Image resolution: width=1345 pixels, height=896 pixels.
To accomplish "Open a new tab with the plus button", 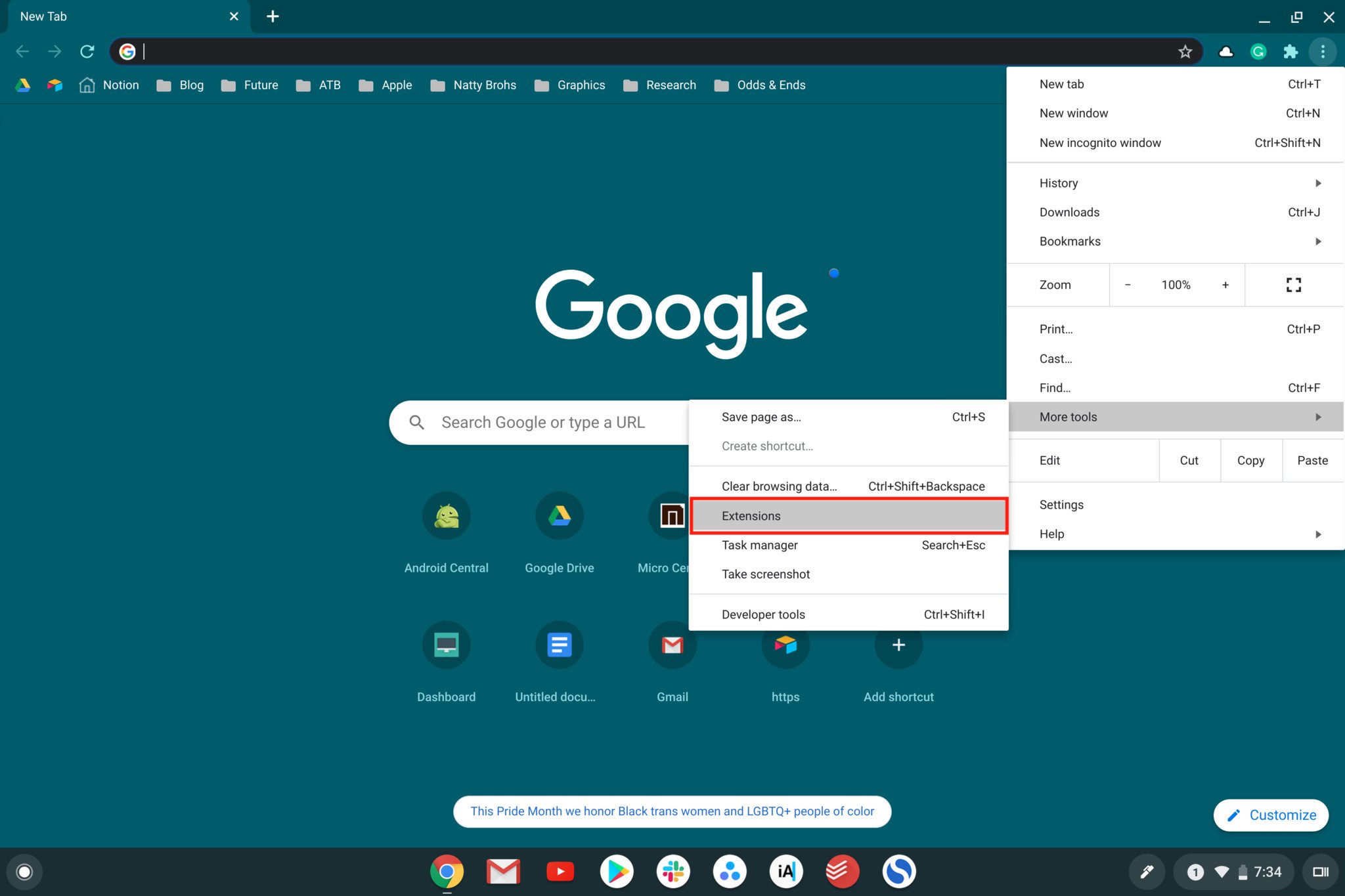I will 273,16.
